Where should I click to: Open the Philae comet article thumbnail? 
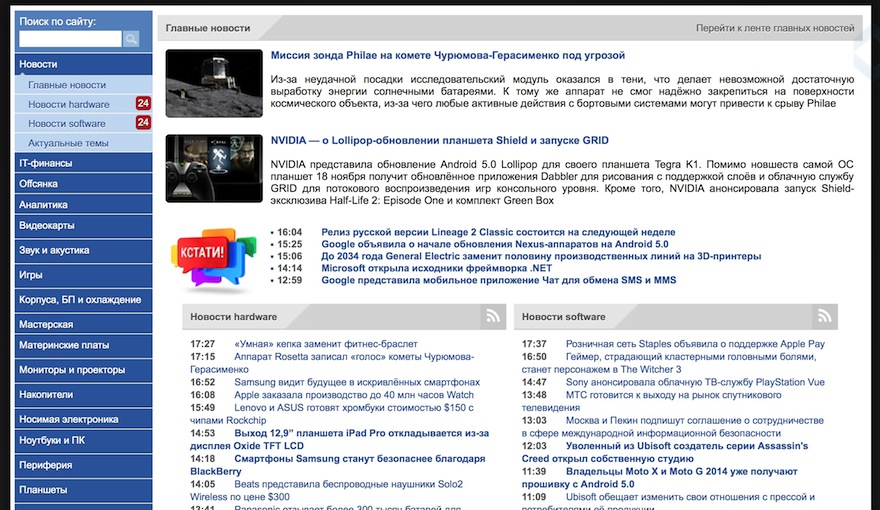(213, 83)
